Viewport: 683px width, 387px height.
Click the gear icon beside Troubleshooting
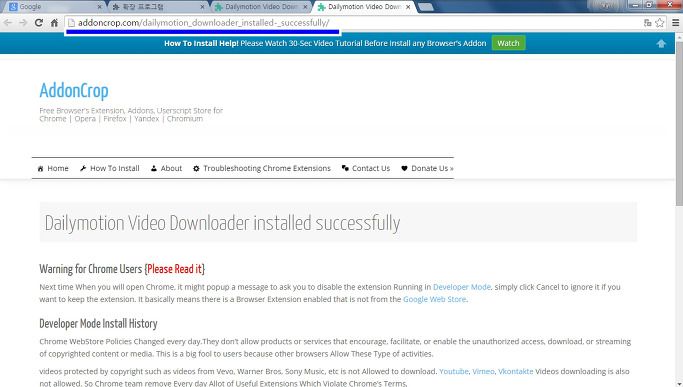click(196, 168)
